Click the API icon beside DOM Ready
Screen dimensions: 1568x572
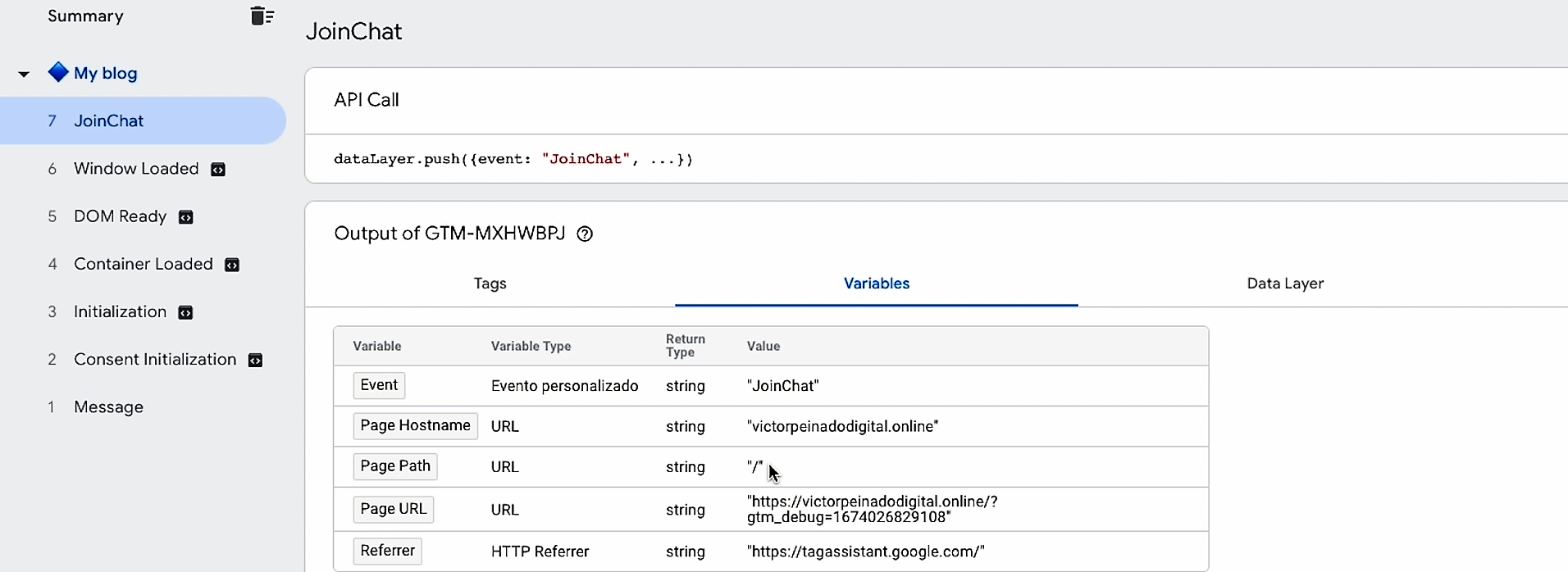click(186, 217)
